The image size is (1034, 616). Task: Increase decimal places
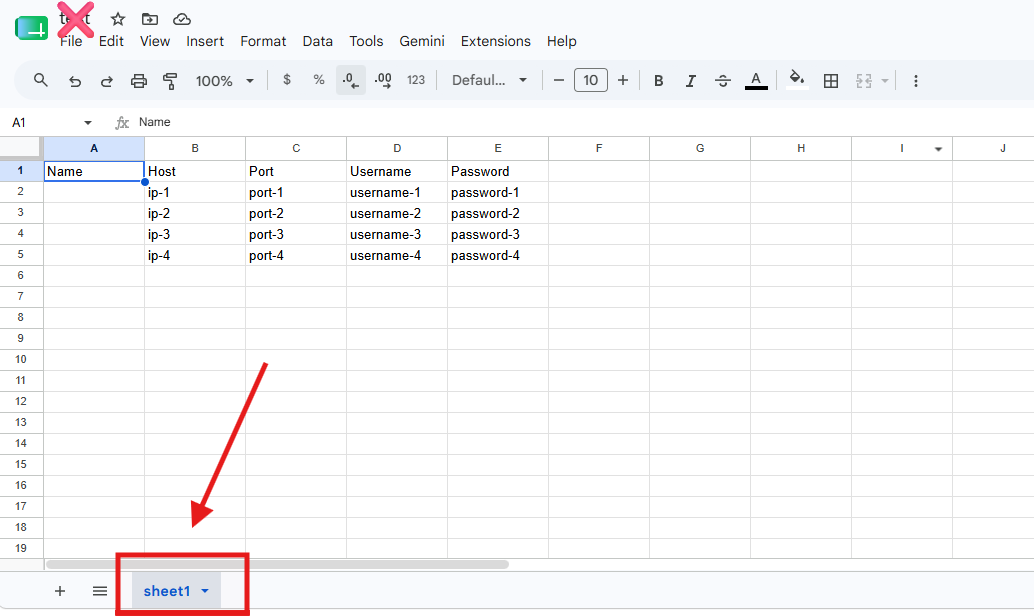[383, 80]
